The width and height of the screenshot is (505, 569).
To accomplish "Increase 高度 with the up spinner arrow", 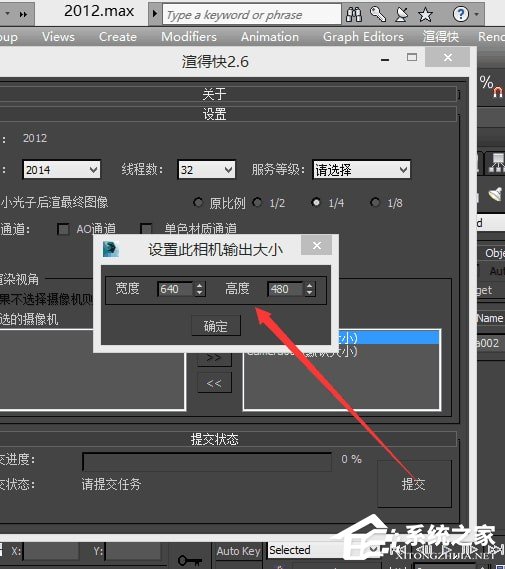I will [309, 286].
